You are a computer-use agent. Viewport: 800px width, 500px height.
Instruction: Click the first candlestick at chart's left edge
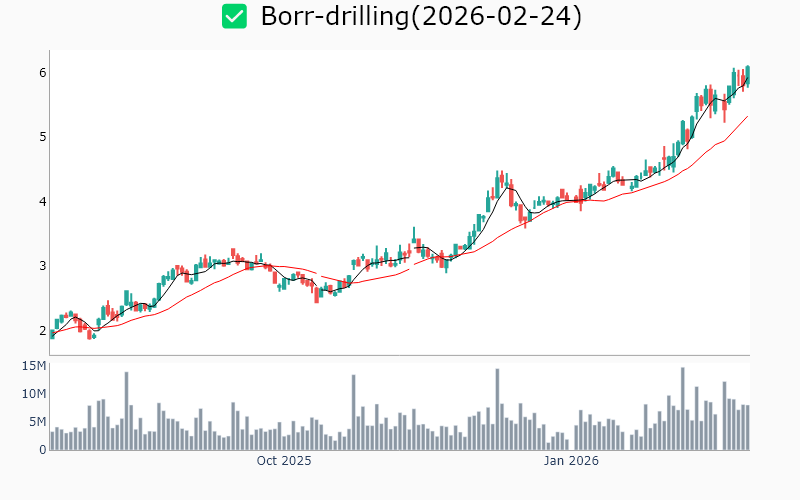(x=52, y=334)
